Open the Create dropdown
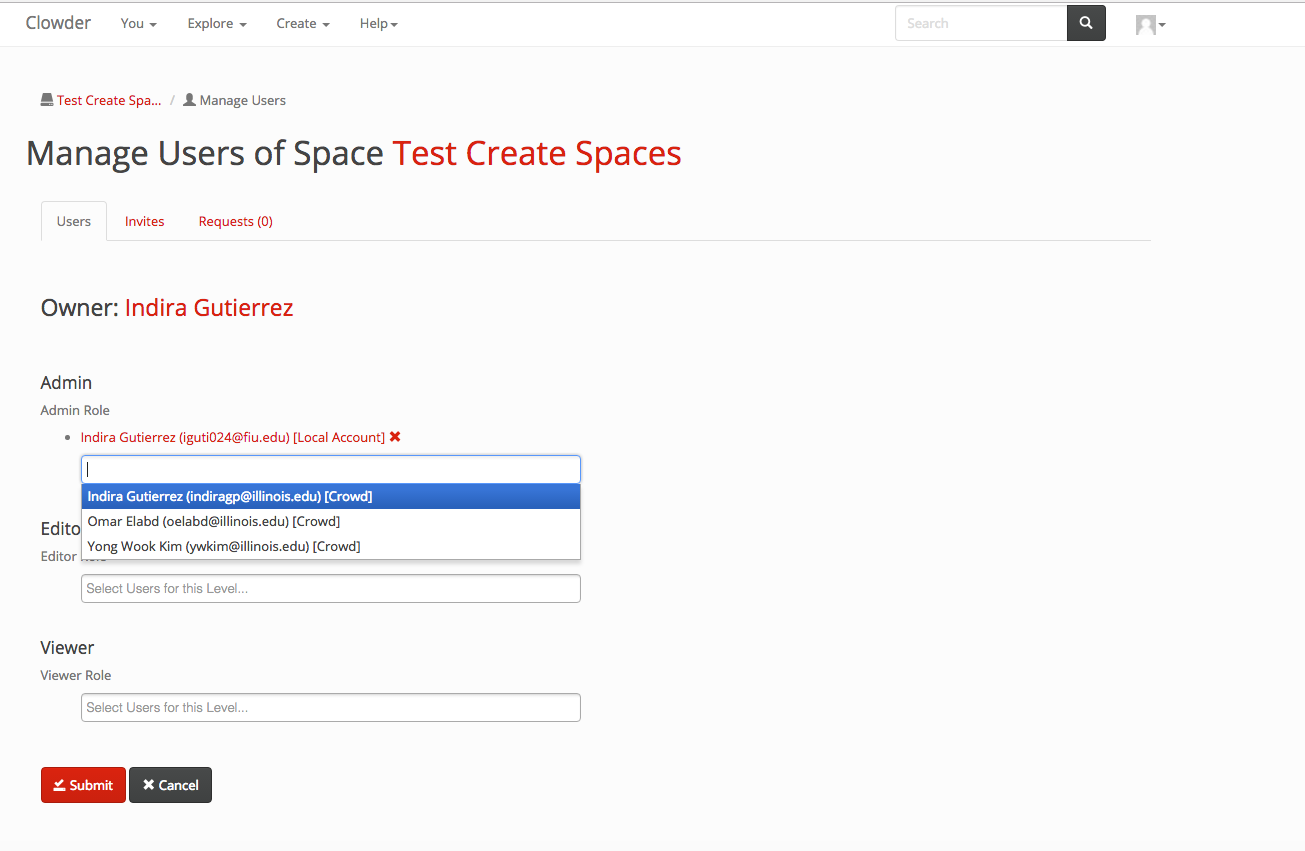The height and width of the screenshot is (851, 1305). click(x=302, y=23)
